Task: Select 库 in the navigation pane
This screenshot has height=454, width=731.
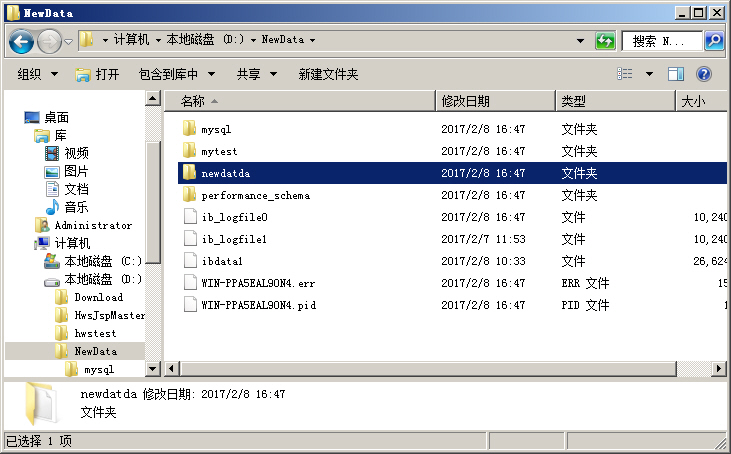Action: (61, 136)
